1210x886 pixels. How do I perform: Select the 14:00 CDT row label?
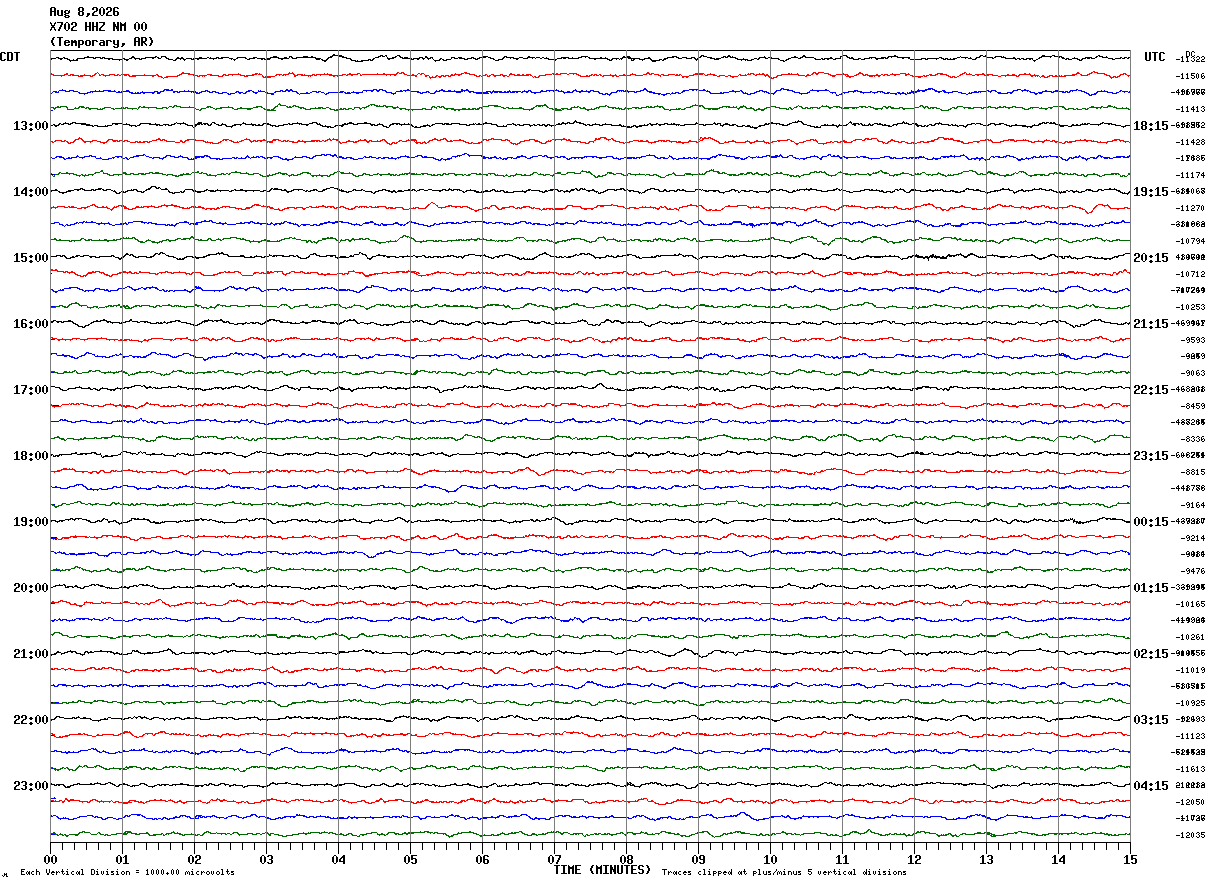click(x=30, y=192)
